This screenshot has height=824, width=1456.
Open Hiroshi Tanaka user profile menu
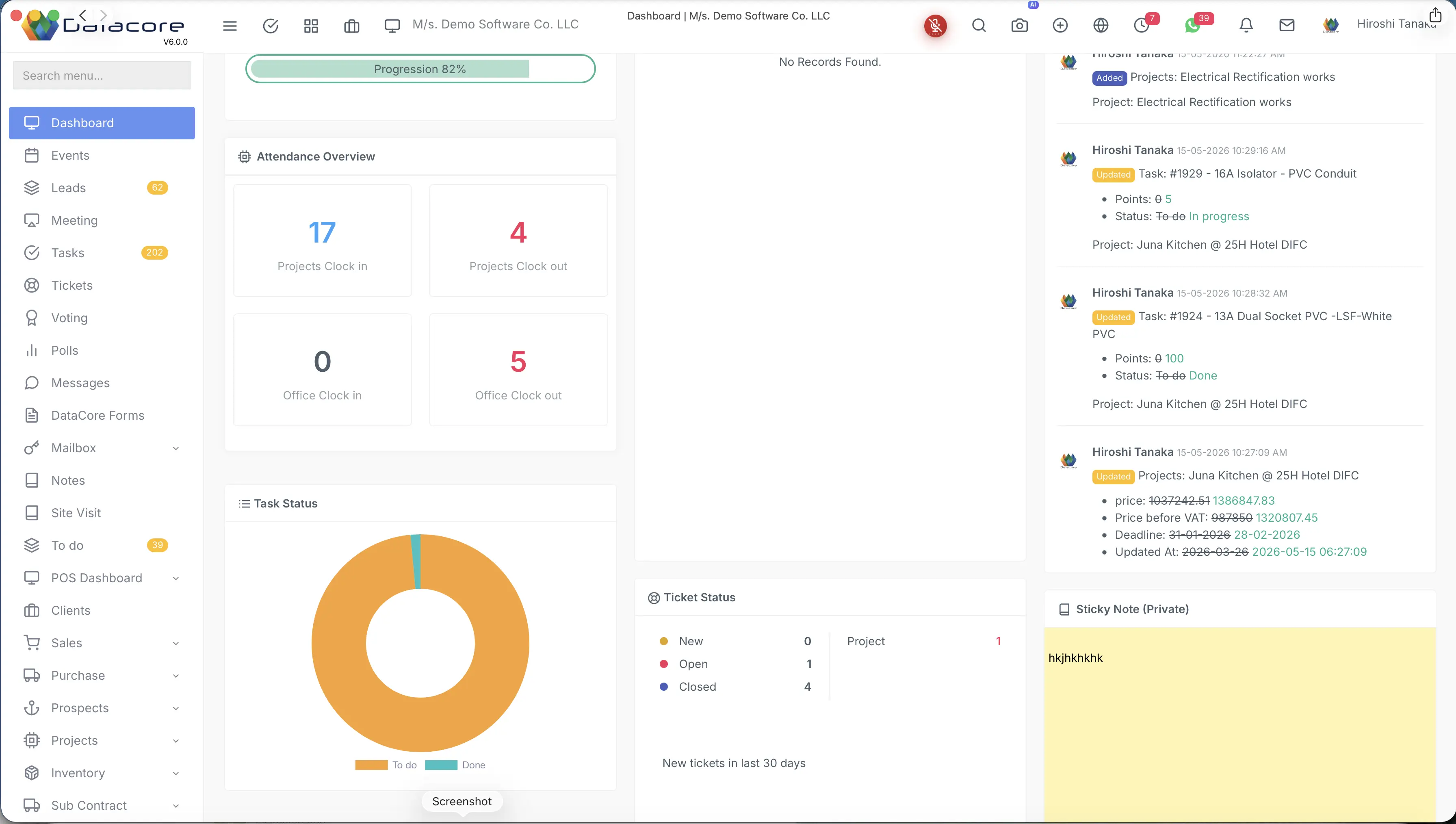(1380, 24)
